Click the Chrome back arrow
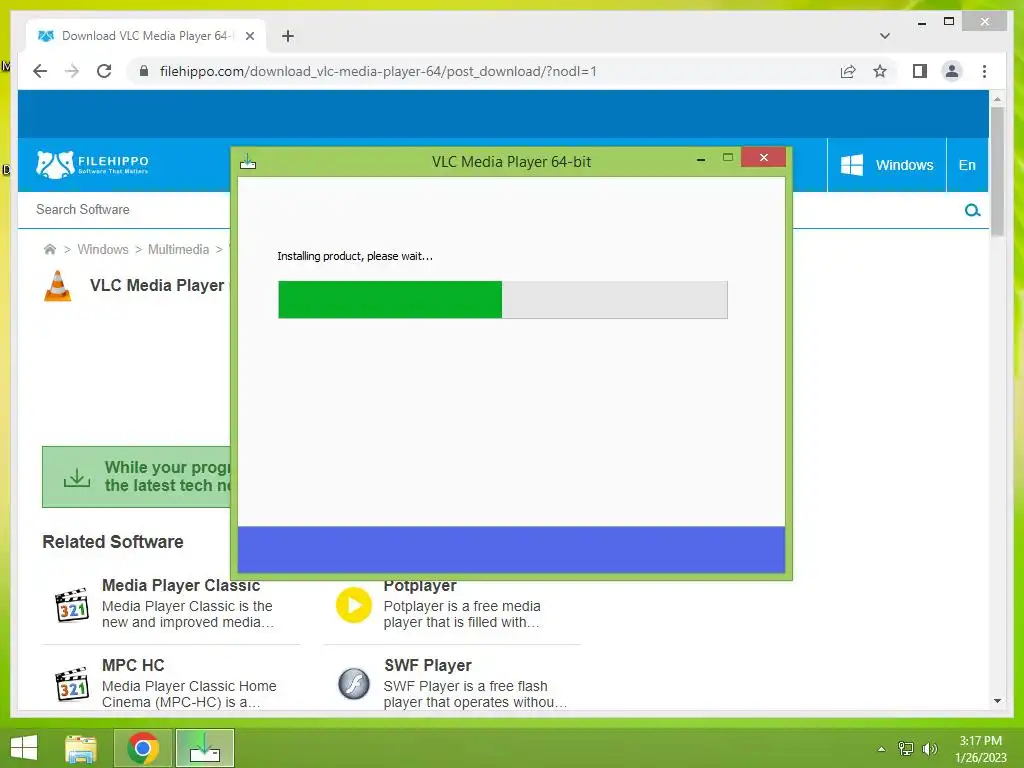Viewport: 1024px width, 768px height. pyautogui.click(x=40, y=71)
